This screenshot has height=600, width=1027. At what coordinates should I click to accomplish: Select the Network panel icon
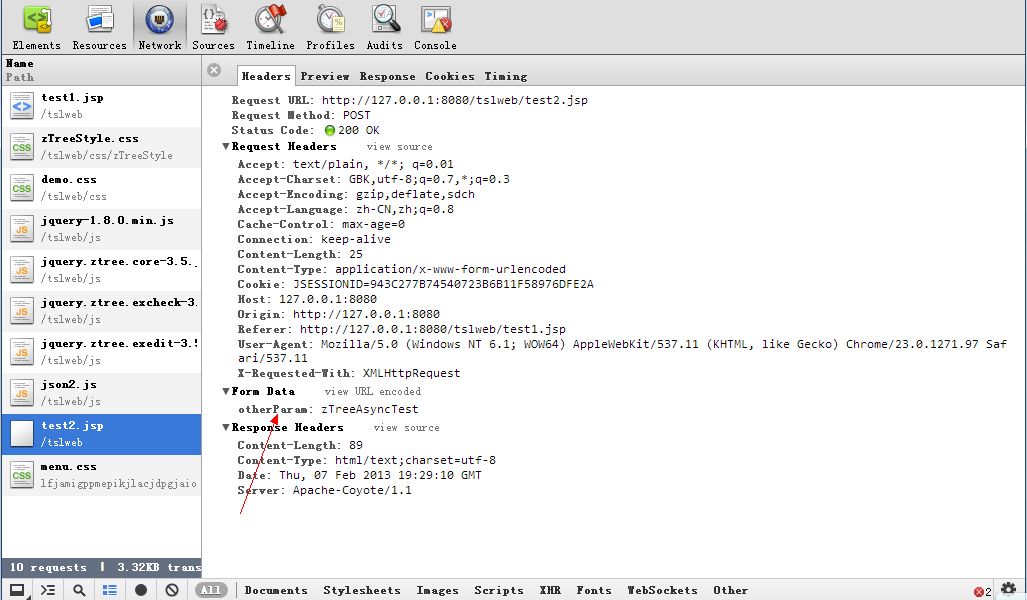point(159,20)
